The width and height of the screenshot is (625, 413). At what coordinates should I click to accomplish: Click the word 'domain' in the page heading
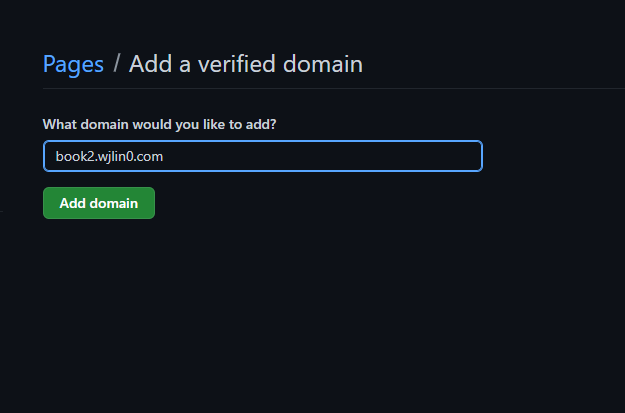click(x=322, y=65)
